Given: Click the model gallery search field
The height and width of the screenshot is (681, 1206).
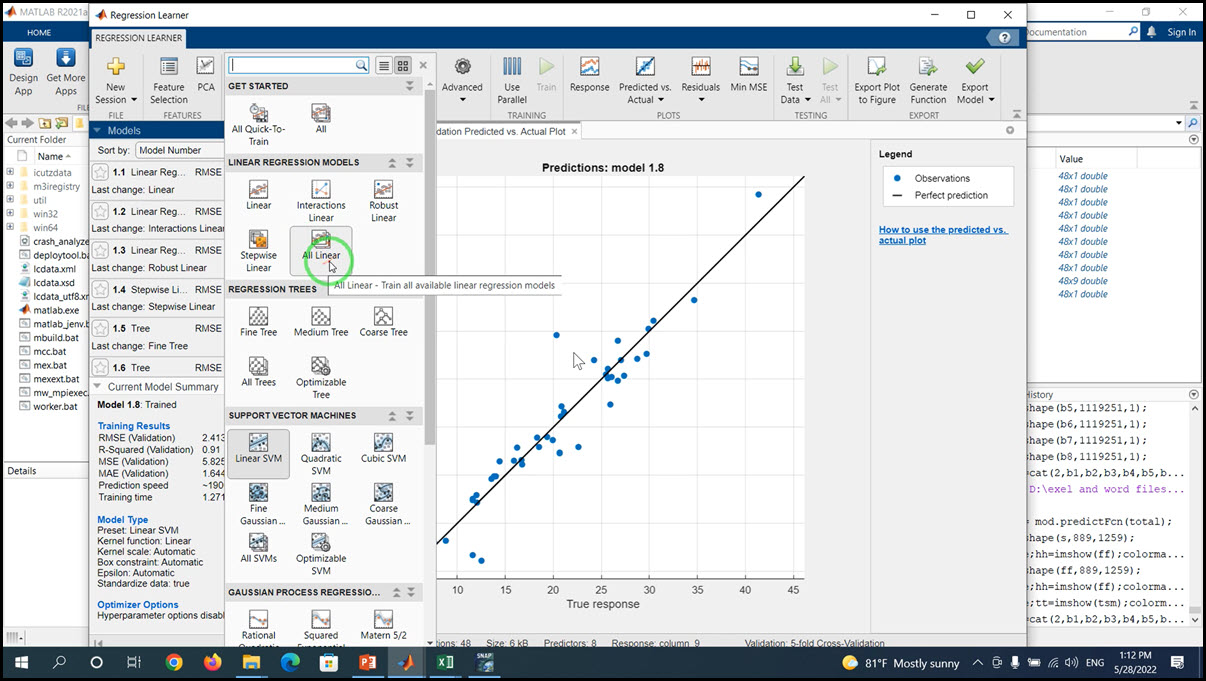Looking at the screenshot, I should click(x=292, y=65).
